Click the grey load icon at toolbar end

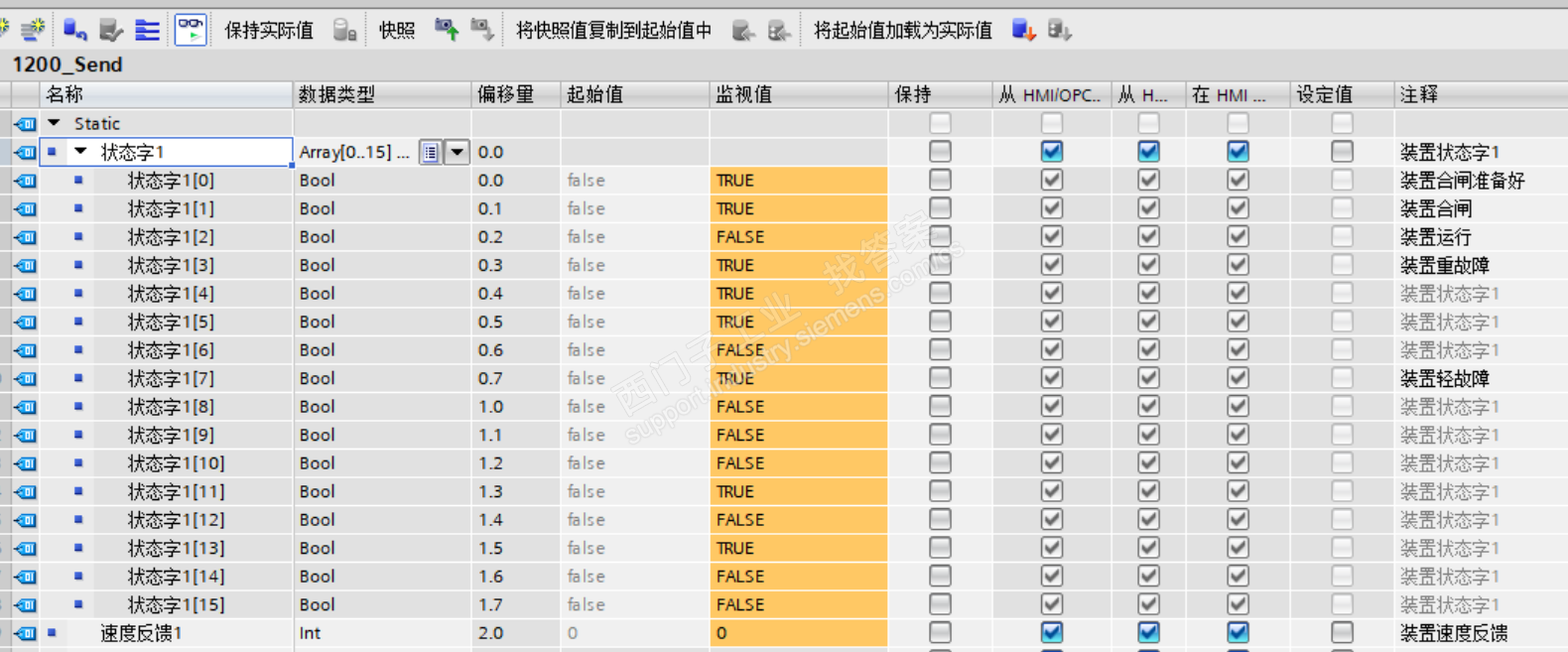tap(1060, 30)
